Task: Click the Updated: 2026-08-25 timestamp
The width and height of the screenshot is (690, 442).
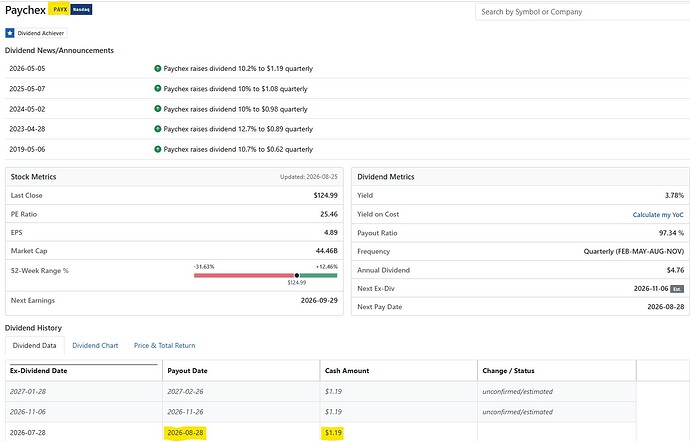Action: click(x=309, y=177)
